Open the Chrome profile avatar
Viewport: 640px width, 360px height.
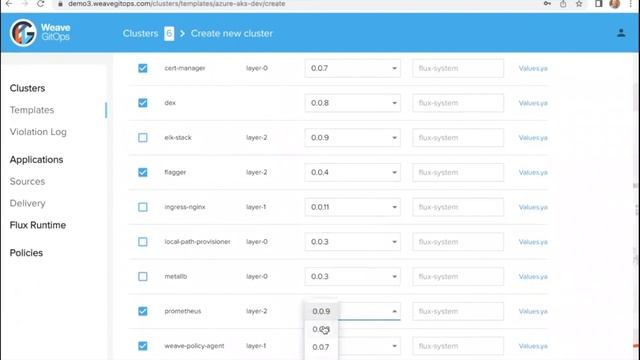615,4
